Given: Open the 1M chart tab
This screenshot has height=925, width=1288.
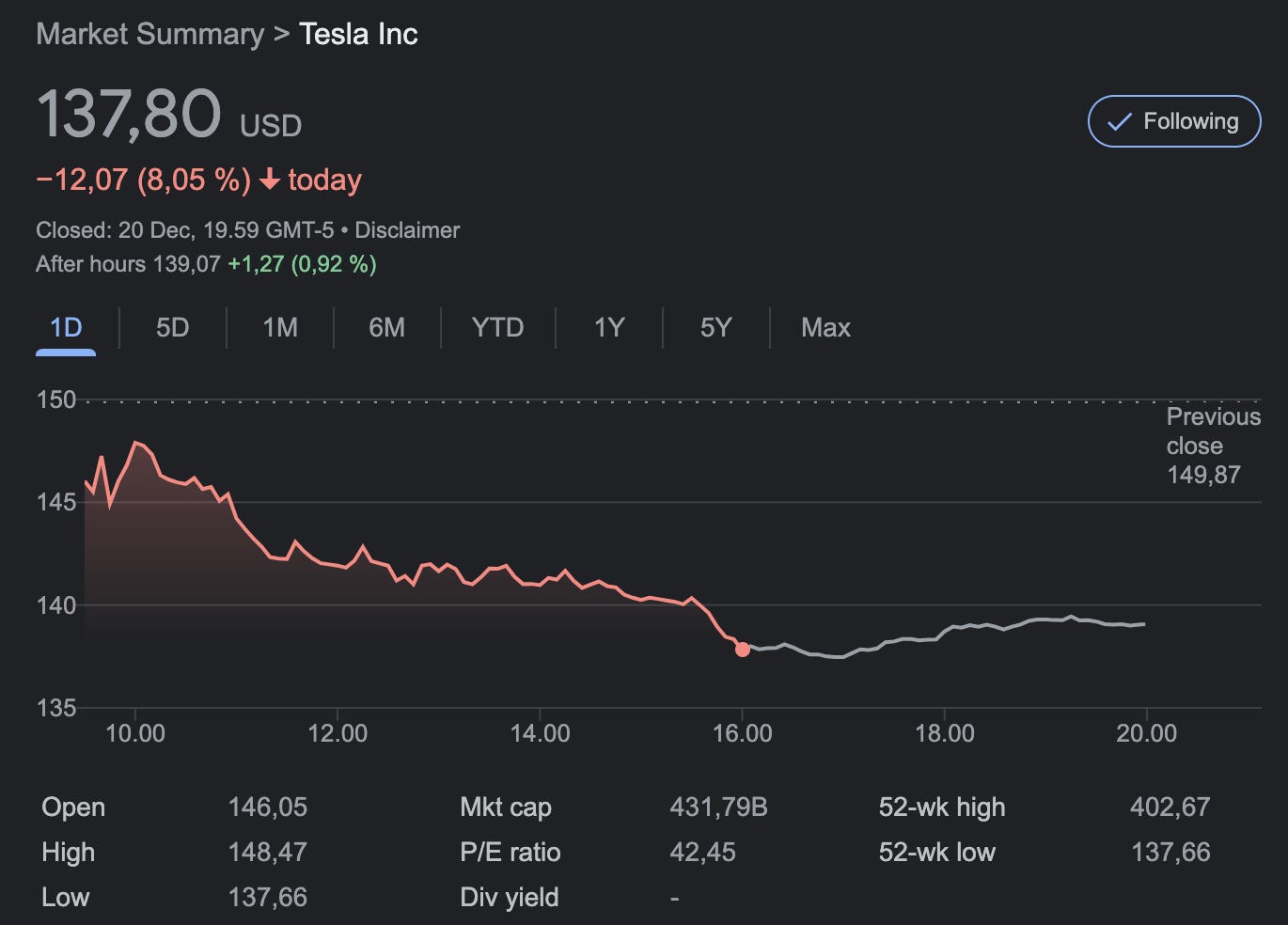Looking at the screenshot, I should [x=280, y=327].
